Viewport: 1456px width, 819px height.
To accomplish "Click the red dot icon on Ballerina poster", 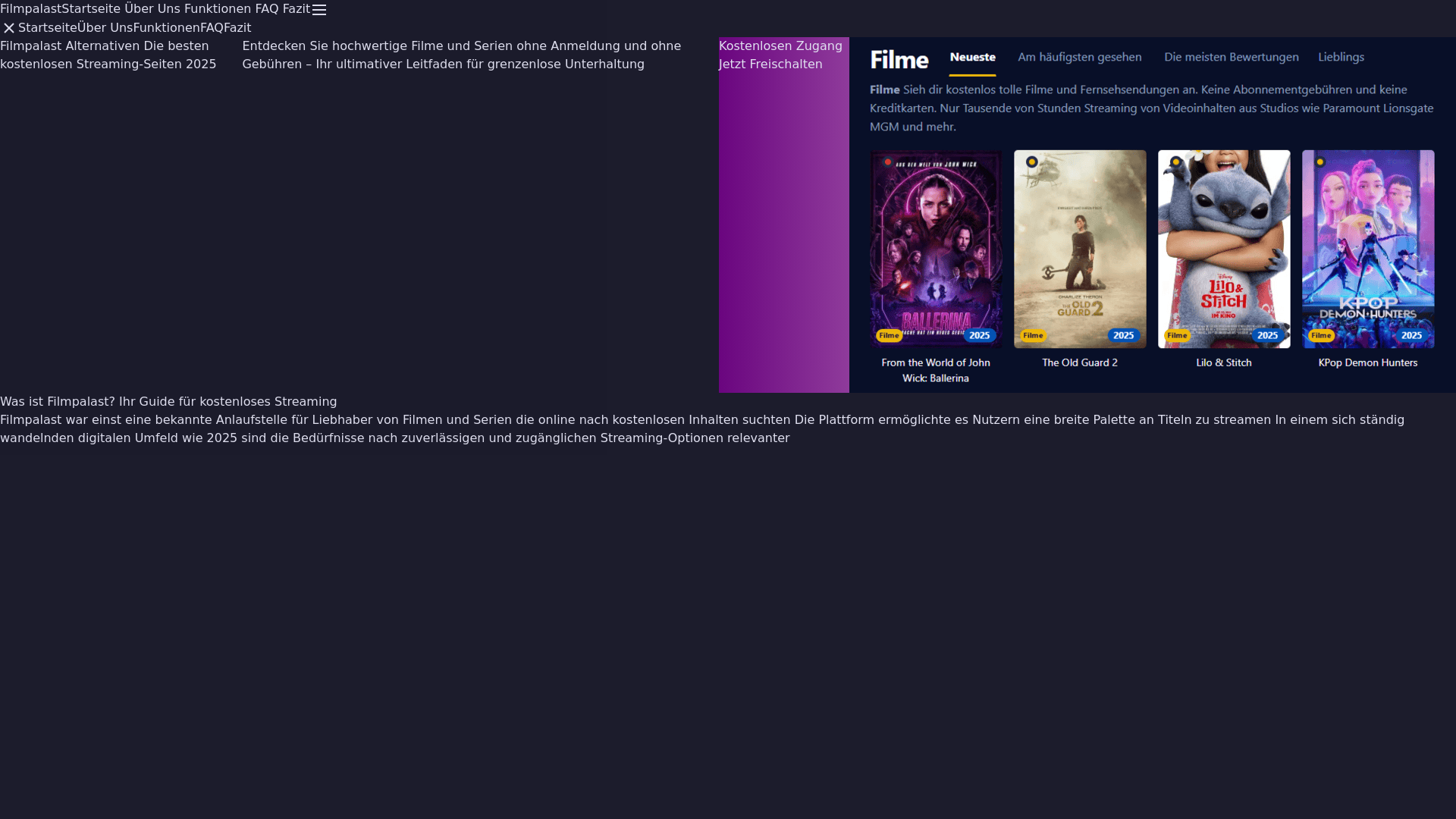I will coord(887,162).
